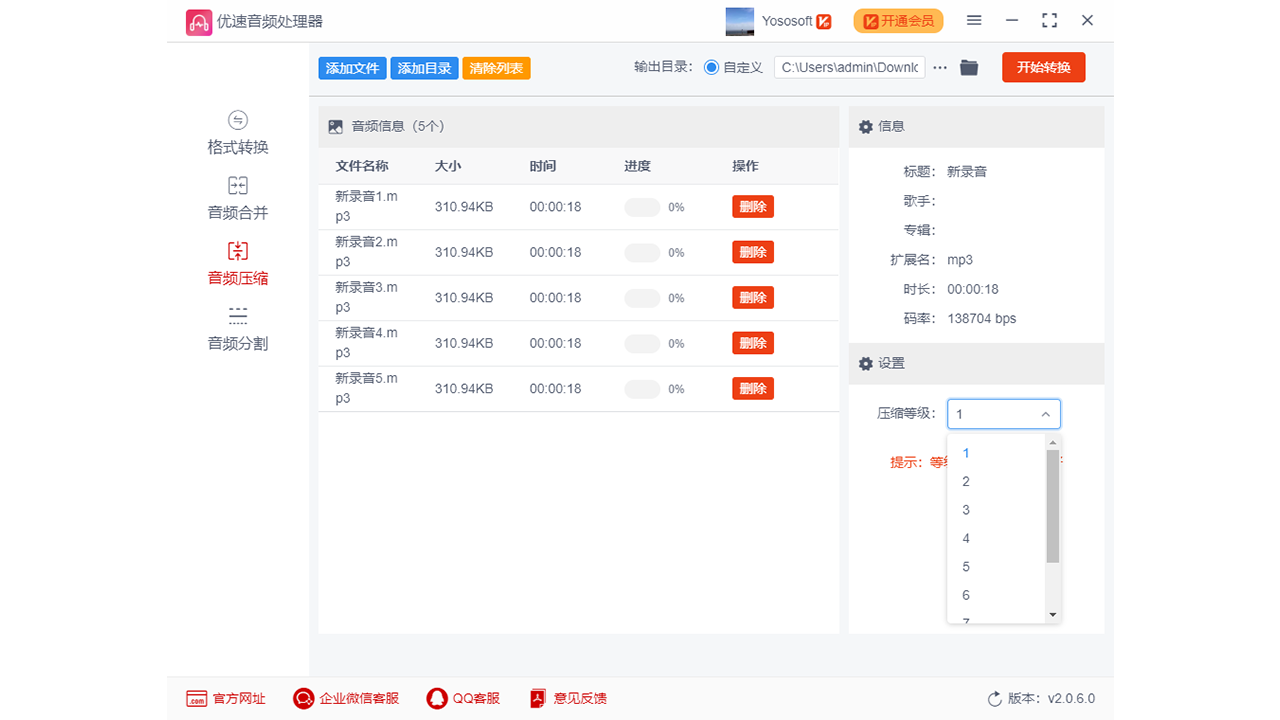Click the 开通会员 membership button
The image size is (1280, 720).
click(897, 20)
